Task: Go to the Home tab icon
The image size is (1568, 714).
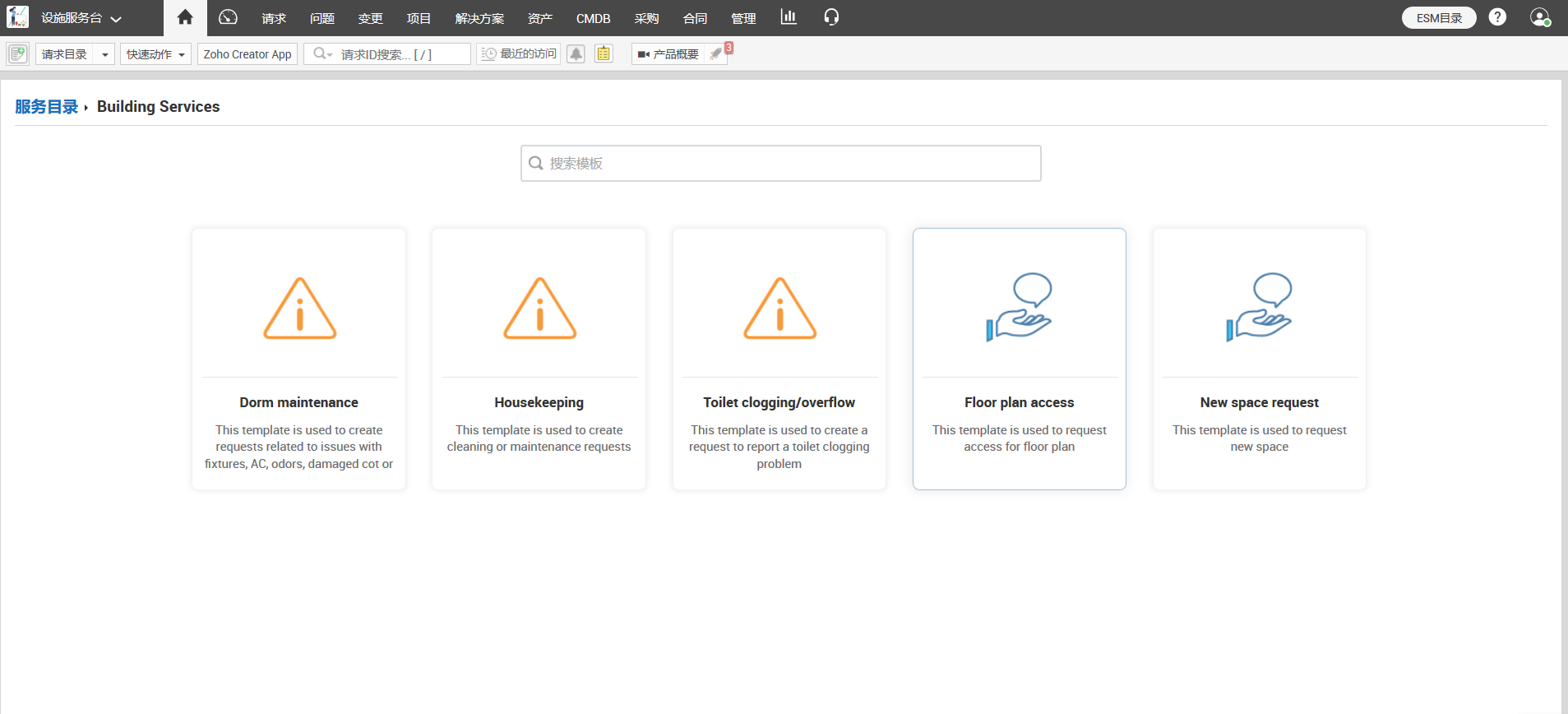Action: [185, 17]
